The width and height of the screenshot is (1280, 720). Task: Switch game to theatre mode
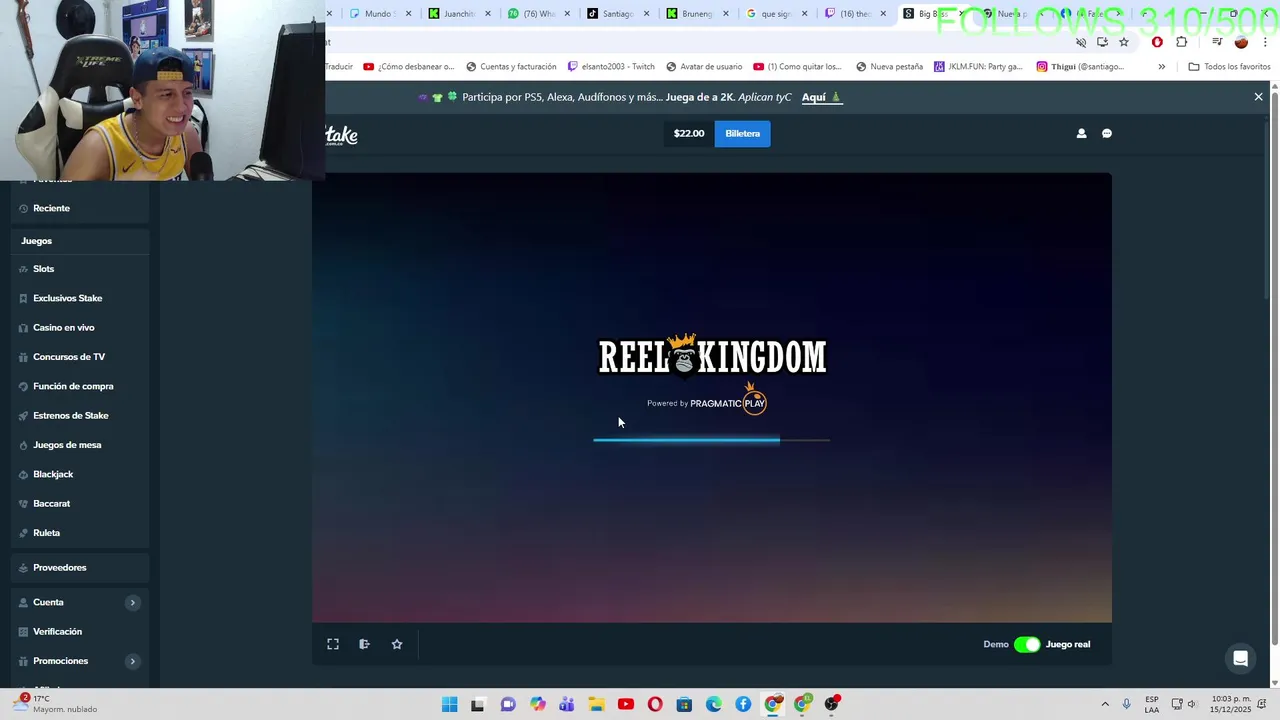tap(365, 644)
